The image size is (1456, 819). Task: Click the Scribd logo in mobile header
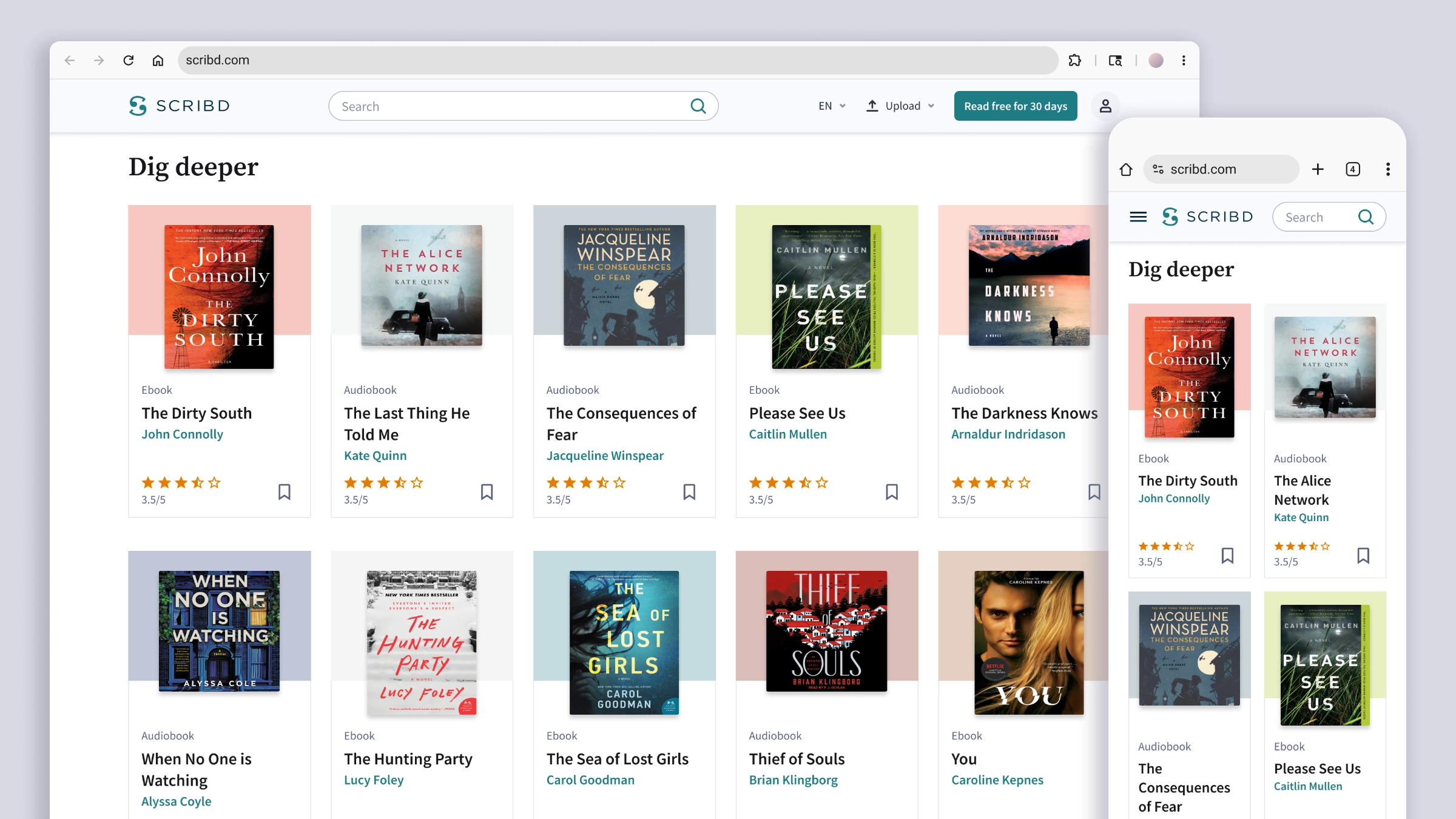(1207, 217)
